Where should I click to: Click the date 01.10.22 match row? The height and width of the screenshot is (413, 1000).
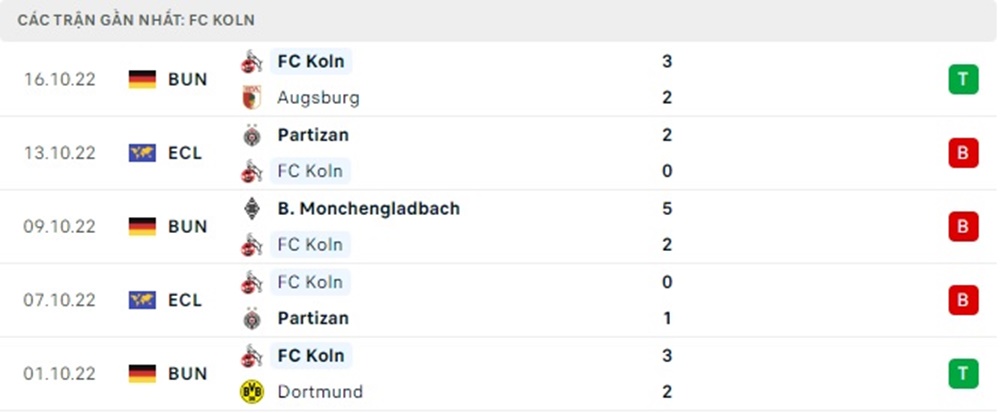coord(500,373)
